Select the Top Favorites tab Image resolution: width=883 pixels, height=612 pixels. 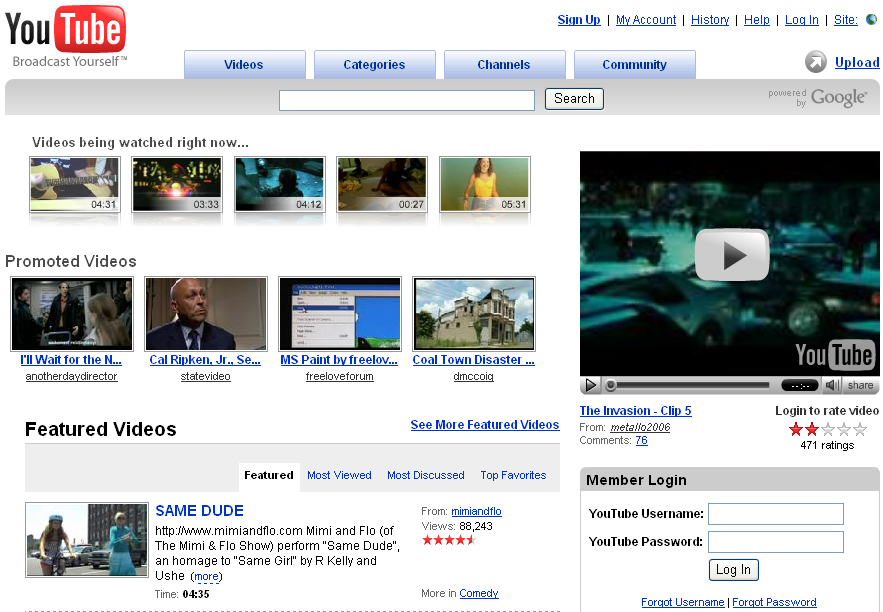(x=513, y=475)
